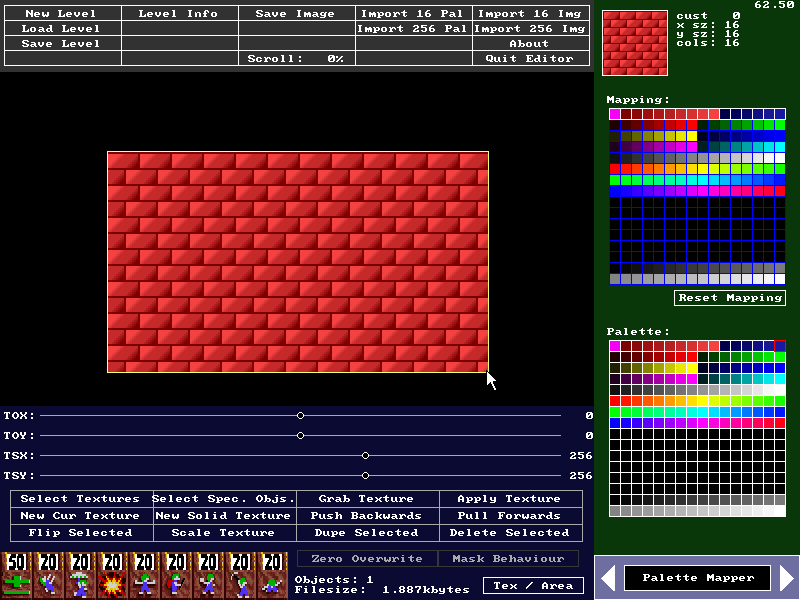Go to previous panel with left arrow

[x=607, y=578]
